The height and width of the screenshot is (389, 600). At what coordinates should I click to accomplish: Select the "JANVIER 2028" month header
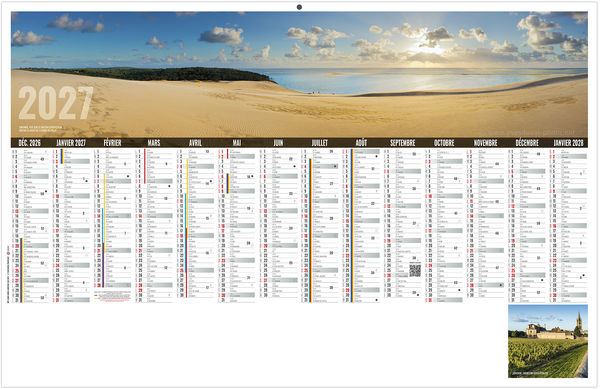click(568, 143)
